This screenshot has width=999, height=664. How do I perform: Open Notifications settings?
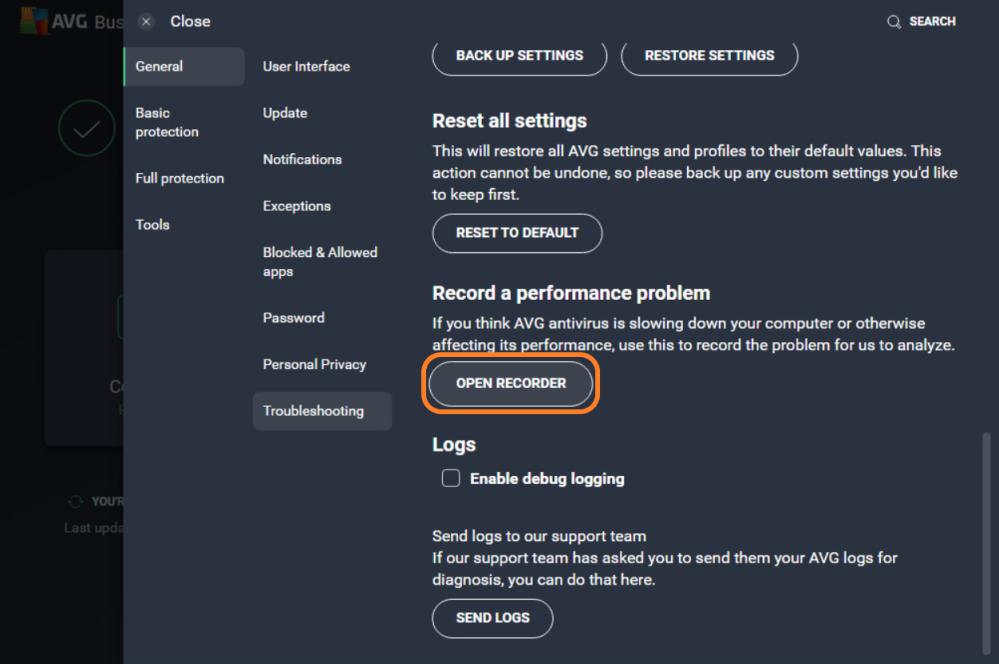[x=302, y=159]
